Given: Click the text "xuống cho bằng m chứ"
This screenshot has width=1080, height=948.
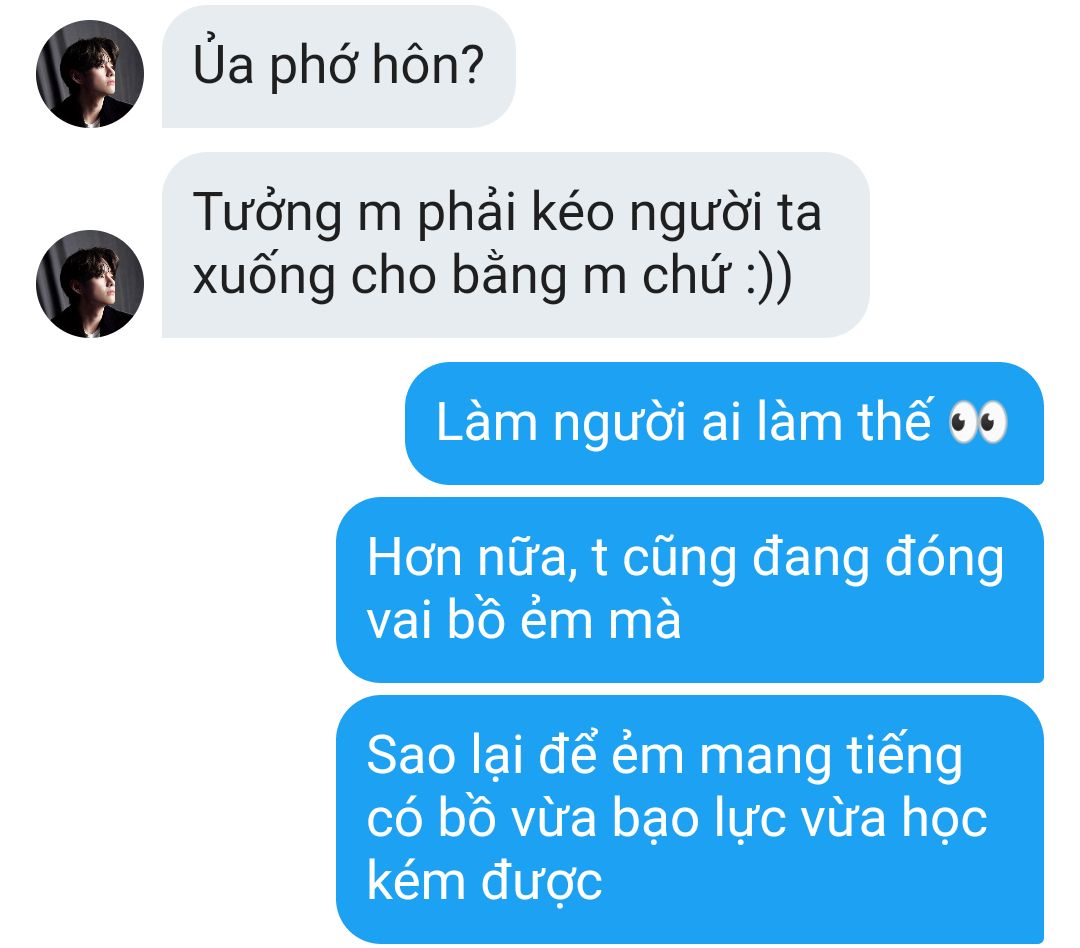Looking at the screenshot, I should tap(460, 276).
